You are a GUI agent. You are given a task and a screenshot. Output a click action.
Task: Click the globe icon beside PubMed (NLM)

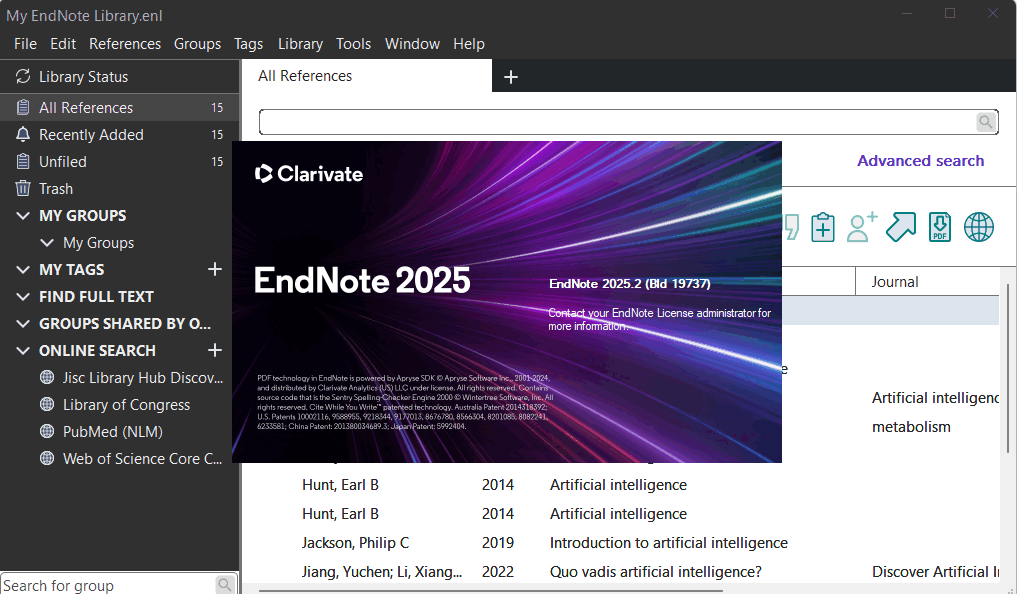[47, 431]
